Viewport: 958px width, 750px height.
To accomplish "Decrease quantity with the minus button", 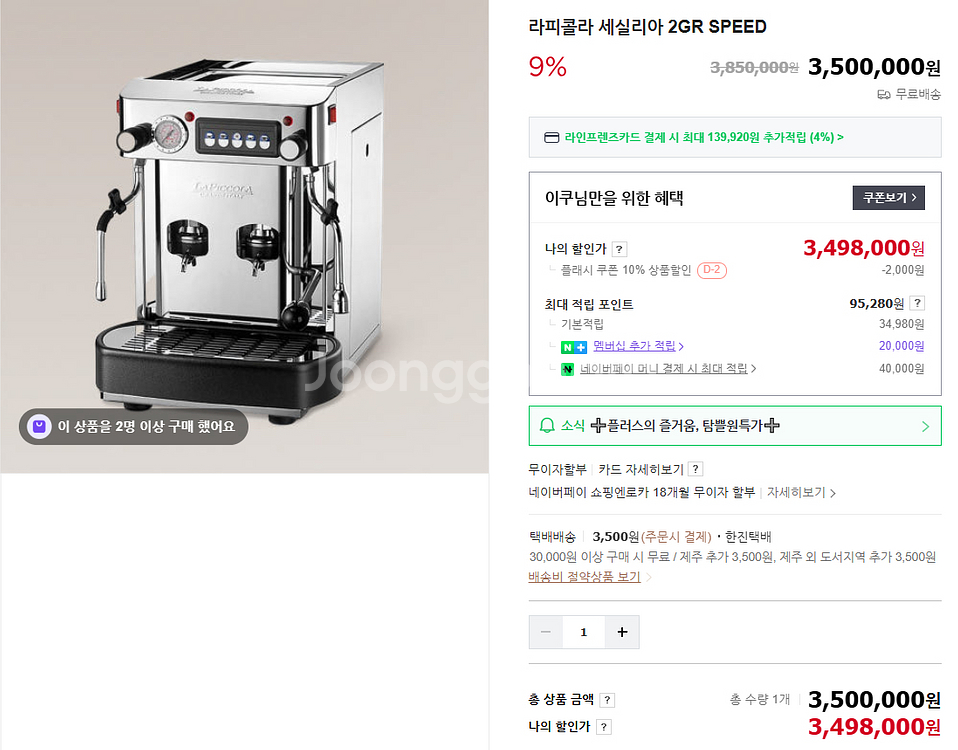I will (546, 632).
